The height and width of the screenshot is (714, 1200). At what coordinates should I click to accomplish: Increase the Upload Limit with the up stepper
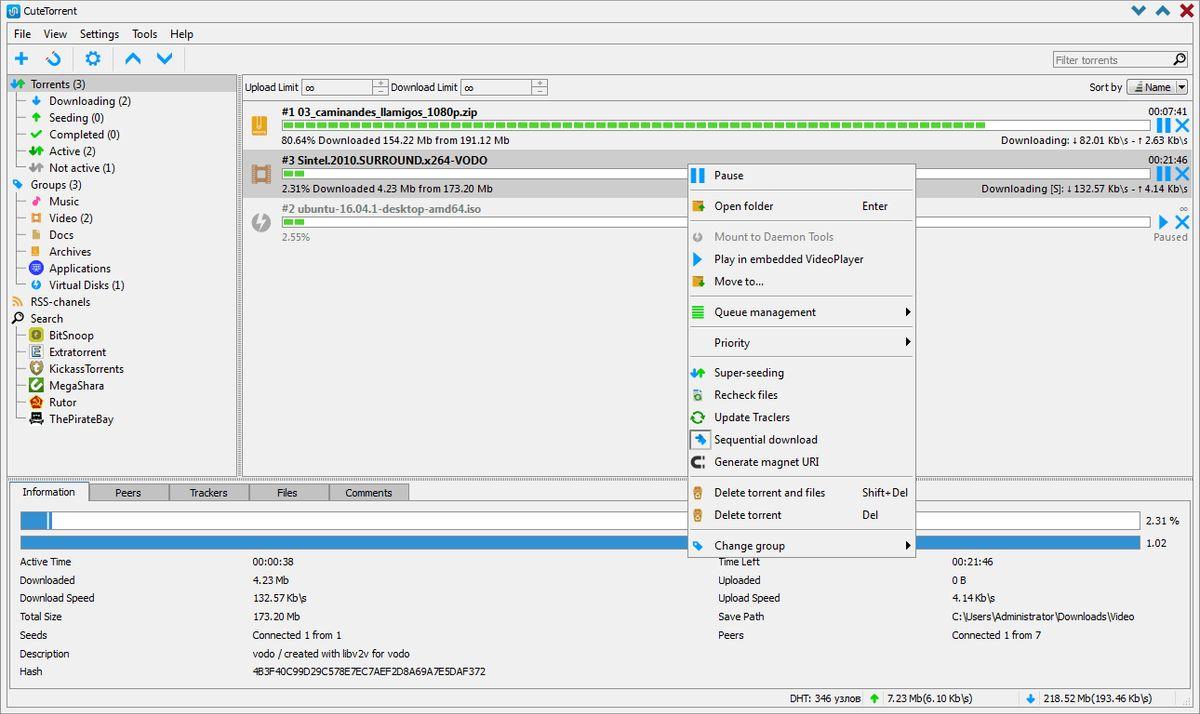[380, 83]
